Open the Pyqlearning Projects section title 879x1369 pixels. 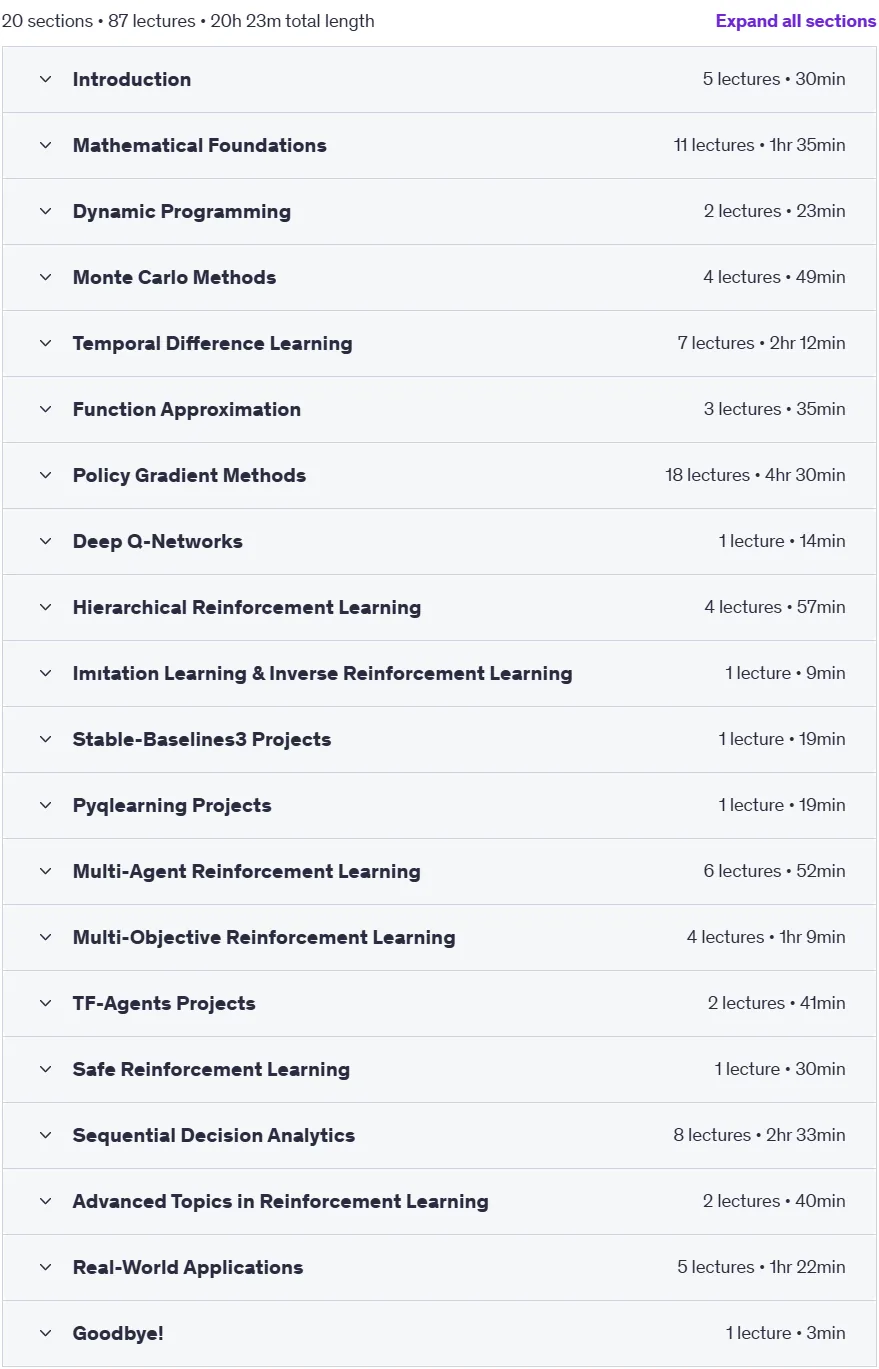pyautogui.click(x=172, y=805)
